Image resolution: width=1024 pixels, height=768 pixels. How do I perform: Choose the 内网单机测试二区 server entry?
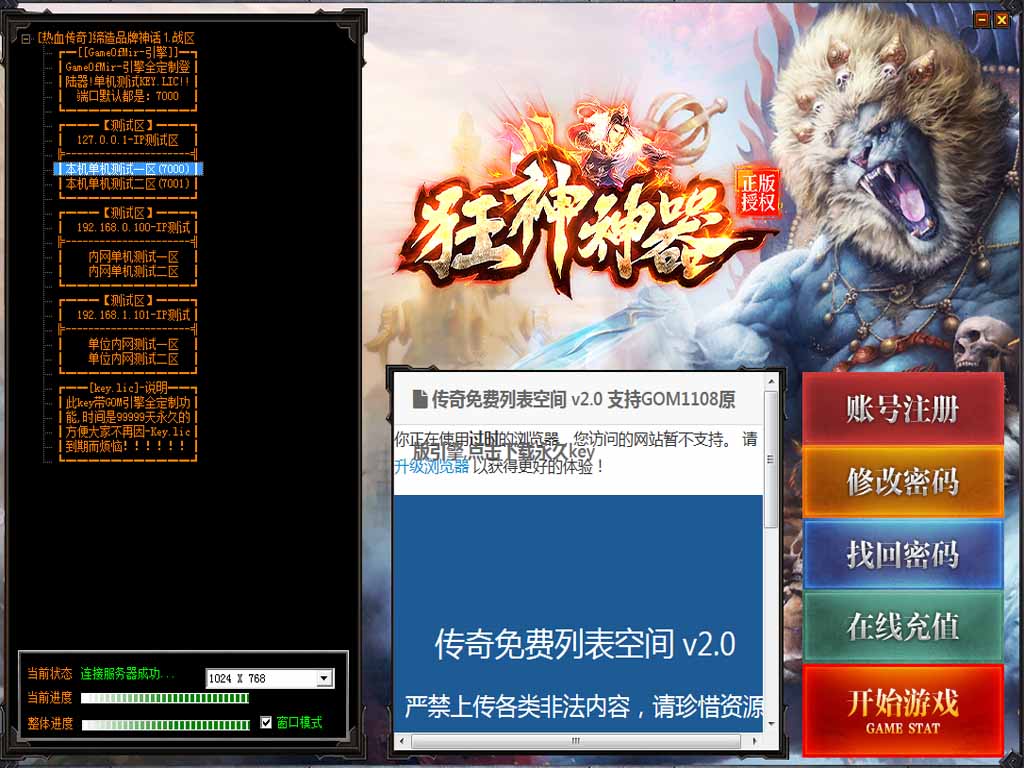click(x=133, y=272)
